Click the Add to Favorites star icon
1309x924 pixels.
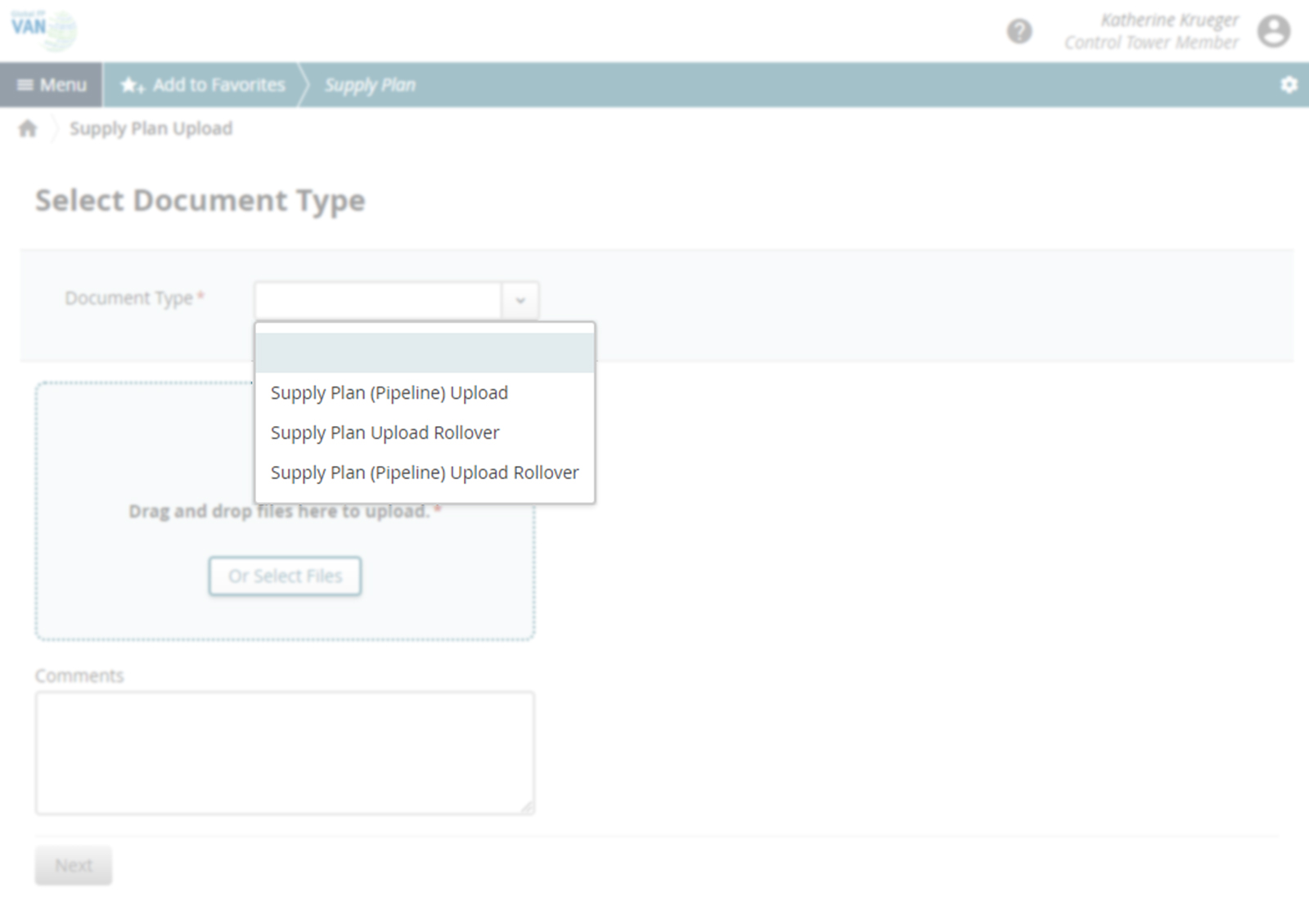(132, 85)
